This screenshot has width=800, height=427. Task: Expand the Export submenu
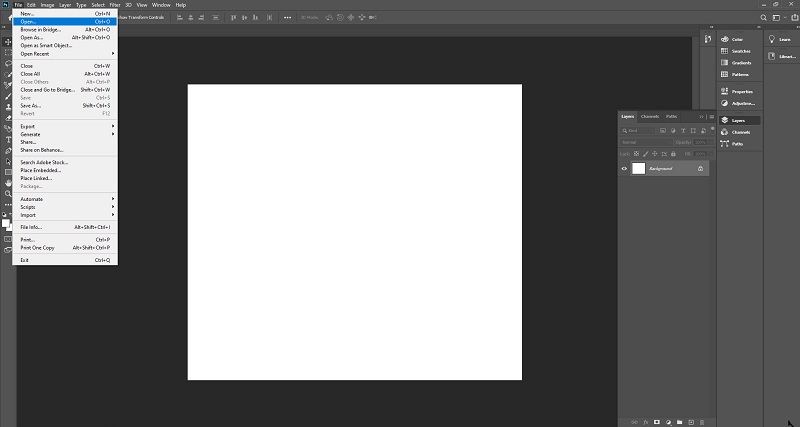coord(65,127)
